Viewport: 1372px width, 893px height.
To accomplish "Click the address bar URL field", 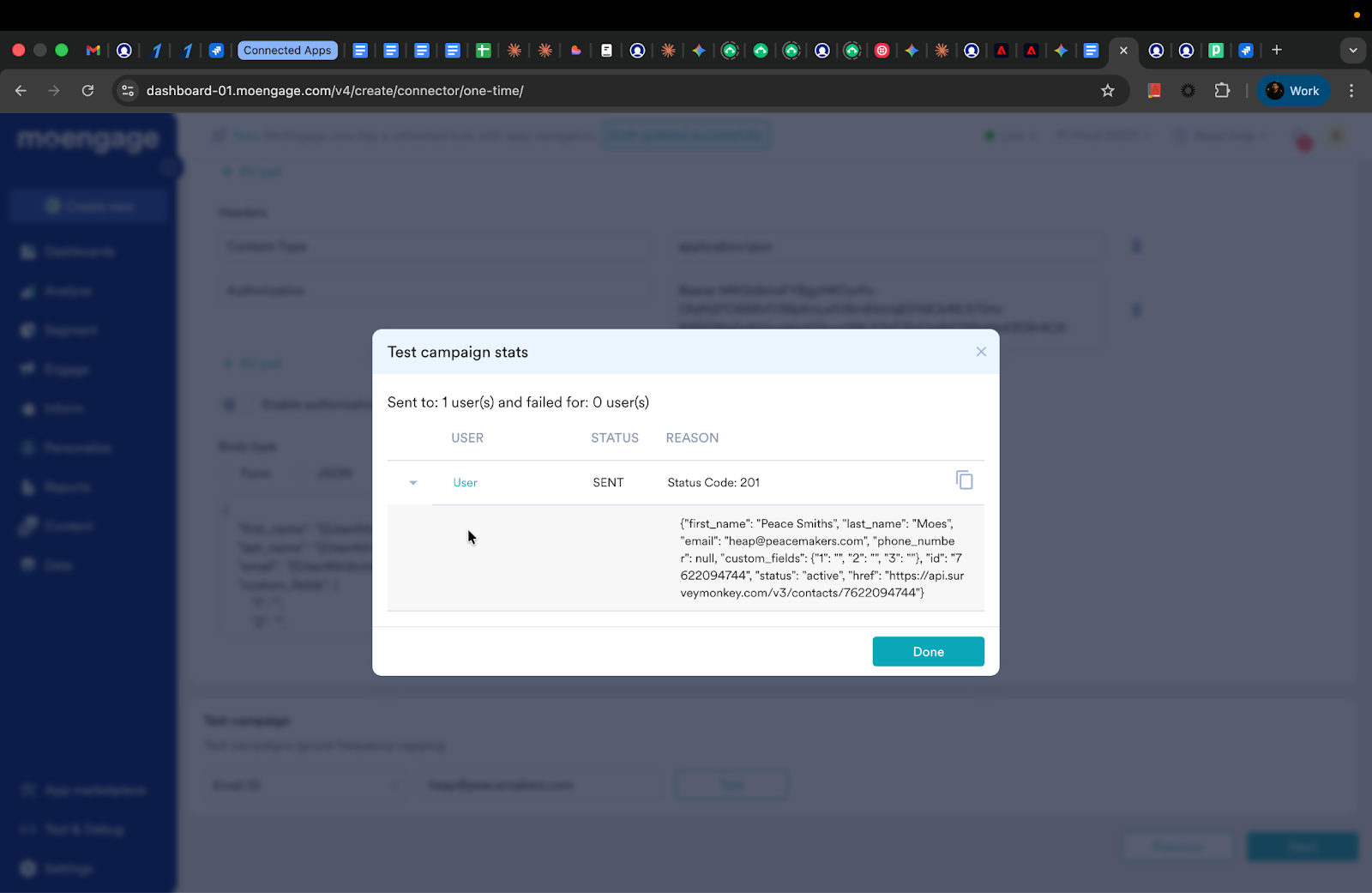I will (x=600, y=91).
